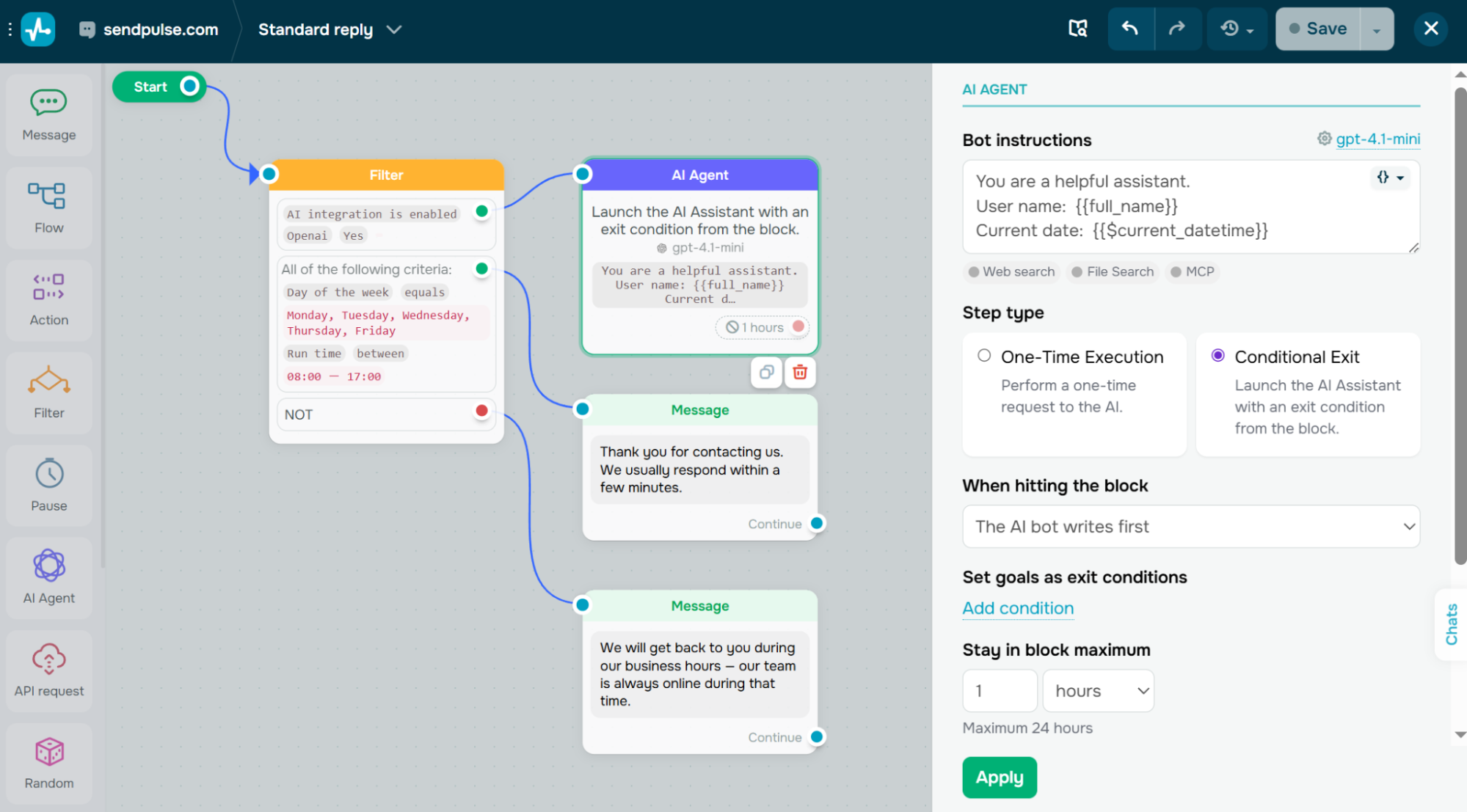Add a Message block from sidebar
1467x812 pixels.
click(x=49, y=115)
